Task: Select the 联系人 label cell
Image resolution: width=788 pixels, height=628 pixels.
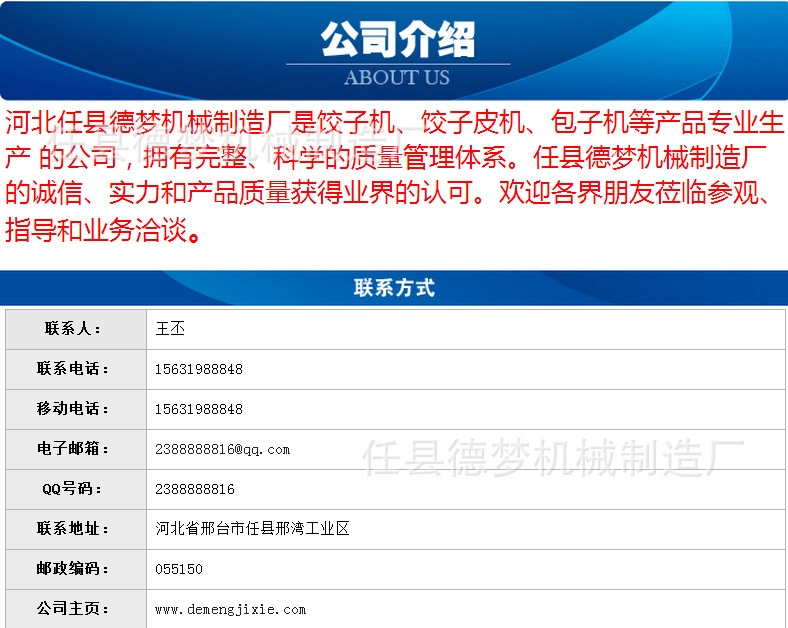Action: tap(76, 329)
